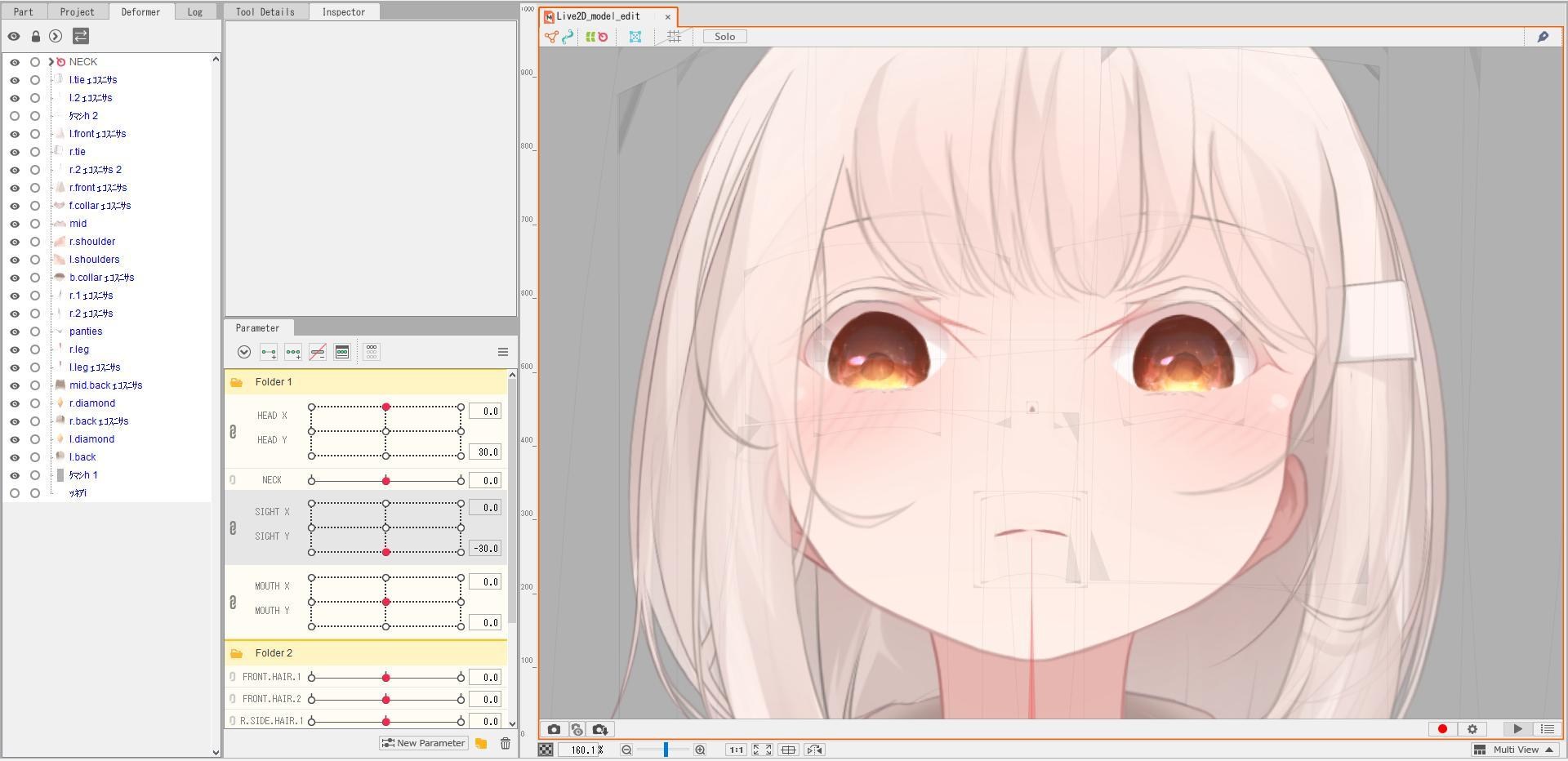Switch to the Log tab
The image size is (1568, 761).
pos(195,12)
